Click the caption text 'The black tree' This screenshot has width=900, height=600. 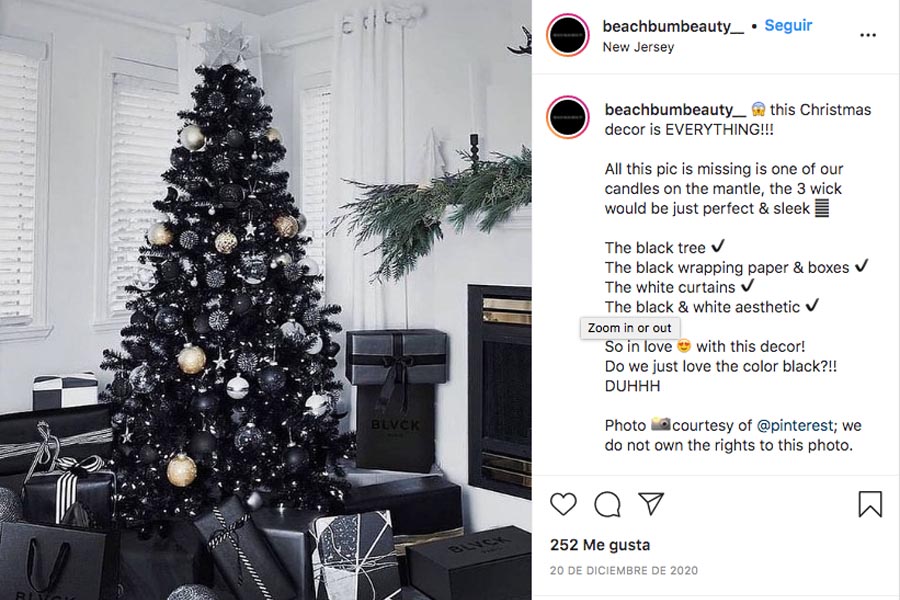pyautogui.click(x=655, y=248)
